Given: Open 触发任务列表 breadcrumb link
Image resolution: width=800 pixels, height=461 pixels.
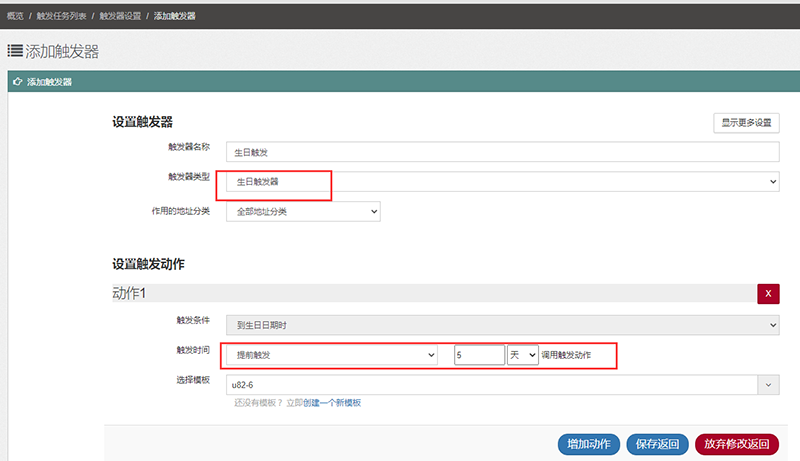Looking at the screenshot, I should coord(63,16).
